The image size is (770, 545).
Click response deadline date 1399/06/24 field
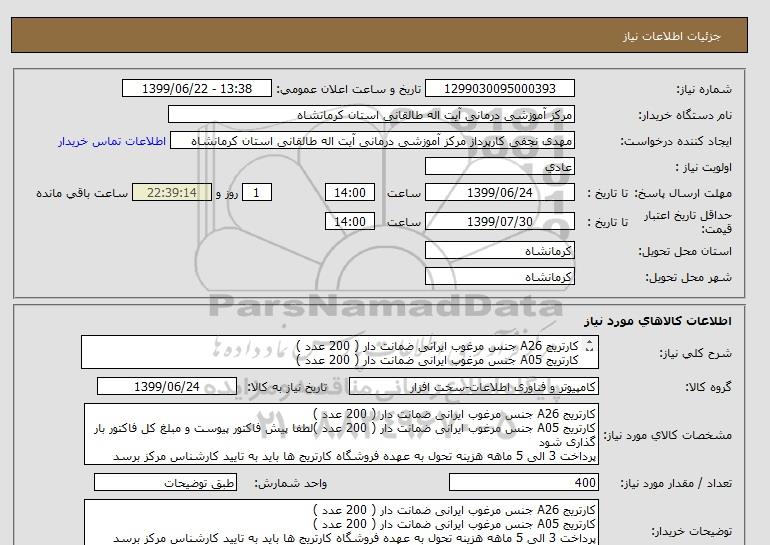click(499, 192)
